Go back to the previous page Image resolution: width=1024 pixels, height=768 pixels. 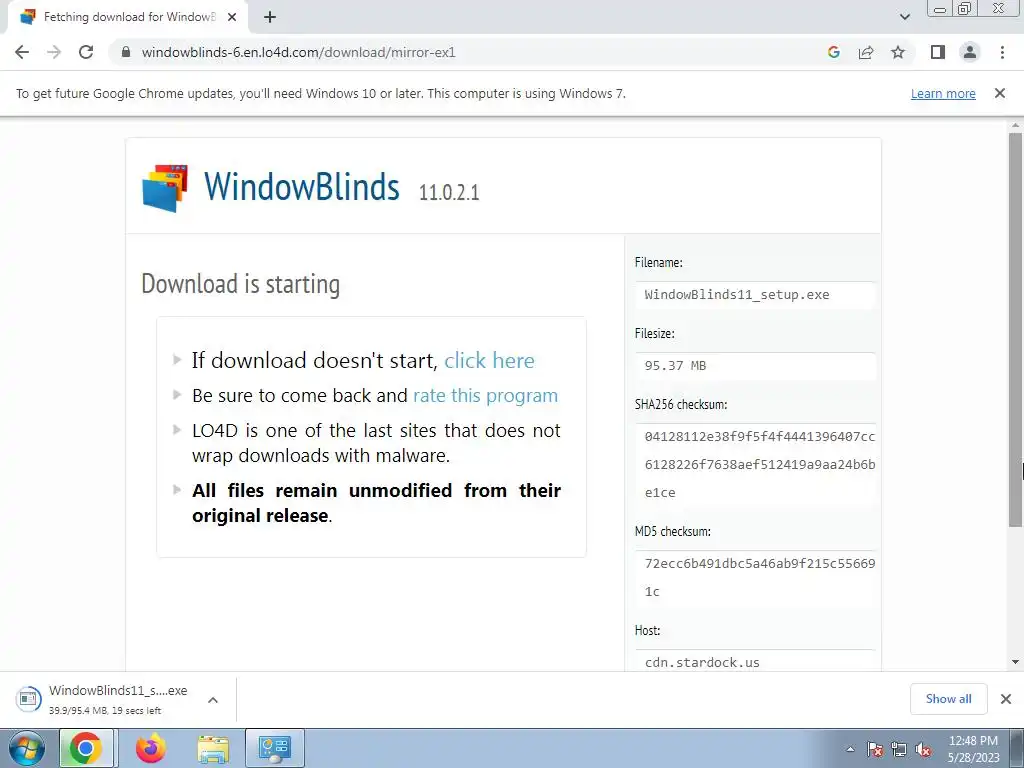22,52
